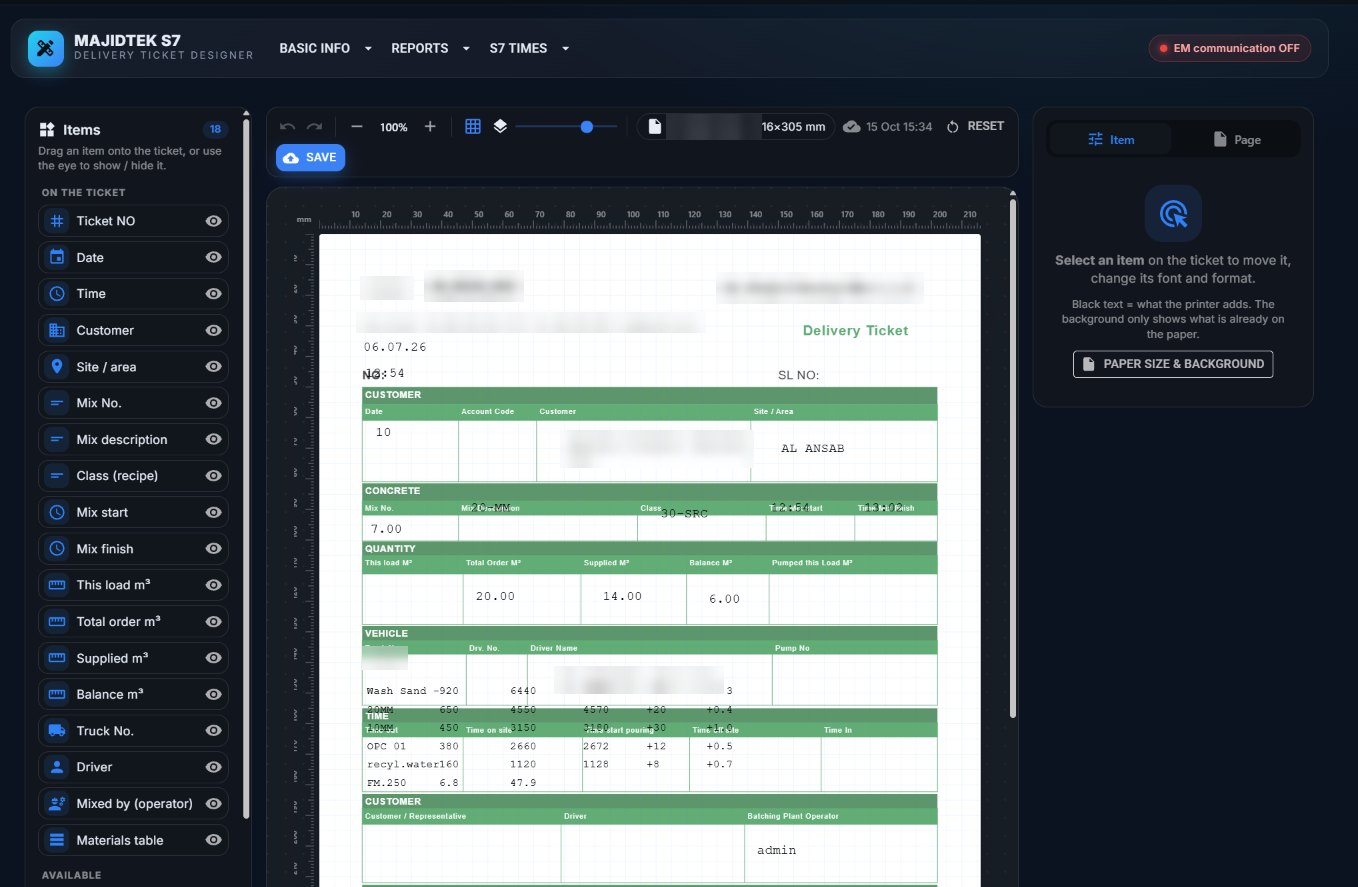Image resolution: width=1358 pixels, height=887 pixels.
Task: Click the undo arrow in the toolbar
Action: coord(288,127)
